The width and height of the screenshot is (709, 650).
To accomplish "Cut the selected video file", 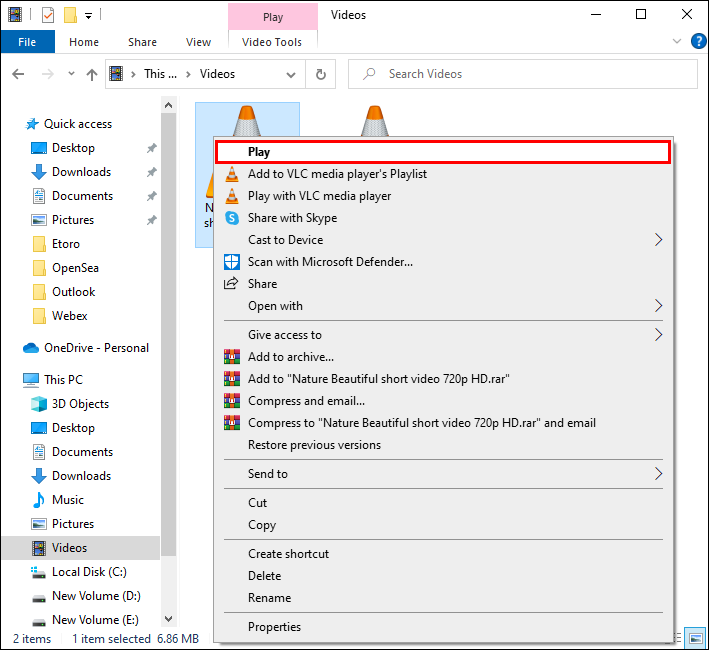I will [x=443, y=503].
